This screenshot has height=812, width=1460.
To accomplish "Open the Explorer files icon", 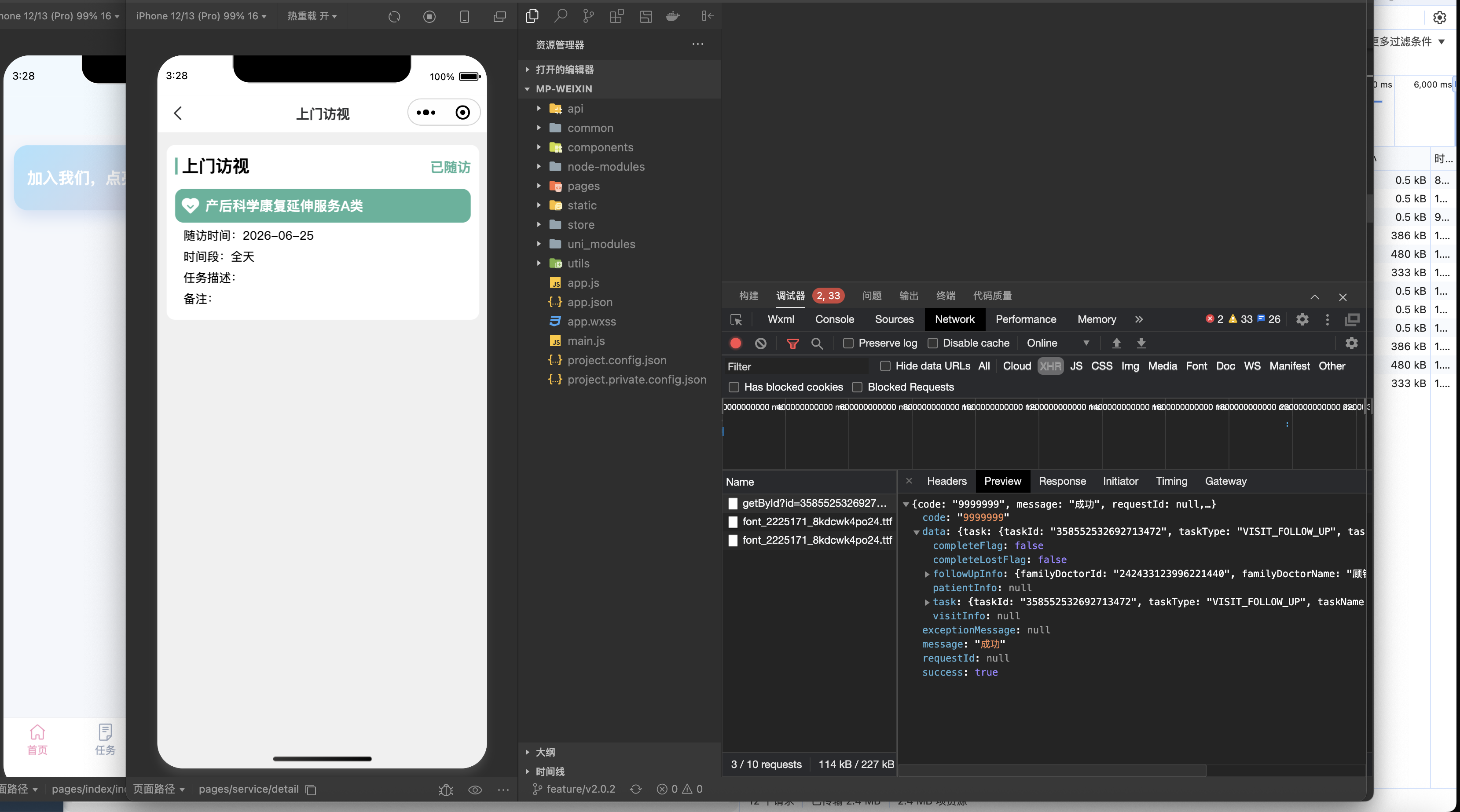I will click(532, 16).
